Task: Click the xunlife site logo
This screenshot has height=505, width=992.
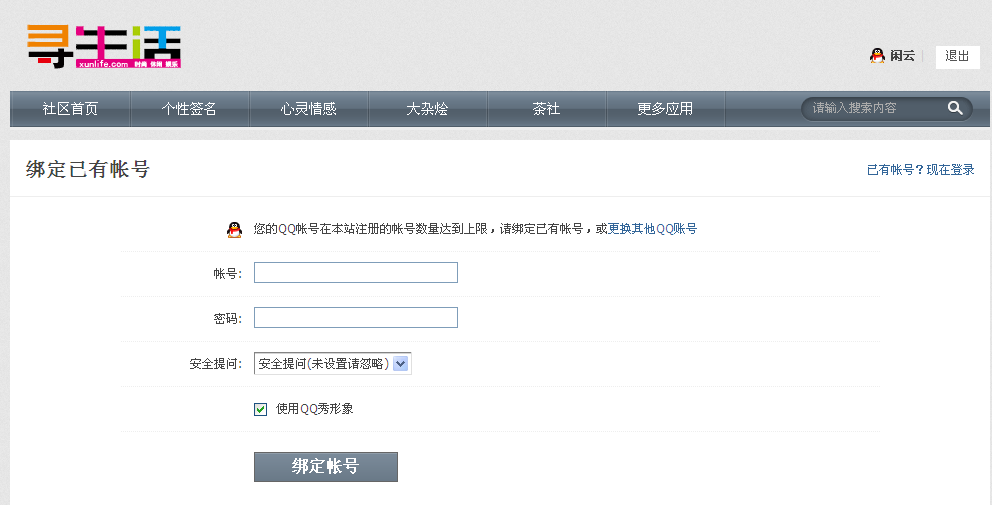Action: click(x=103, y=47)
